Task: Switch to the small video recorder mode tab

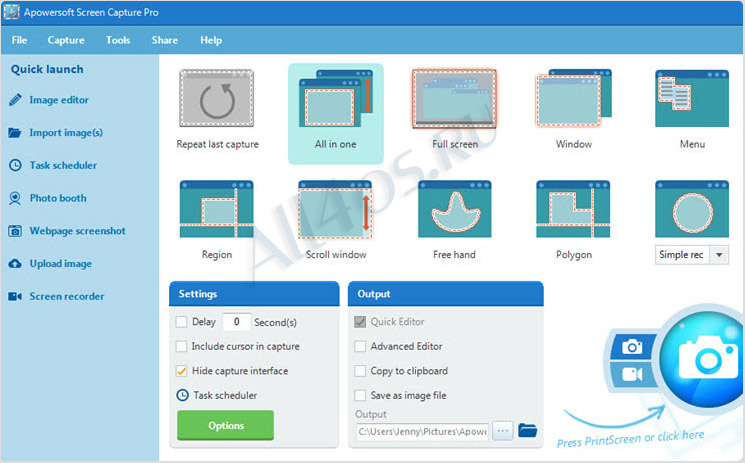Action: click(x=632, y=375)
